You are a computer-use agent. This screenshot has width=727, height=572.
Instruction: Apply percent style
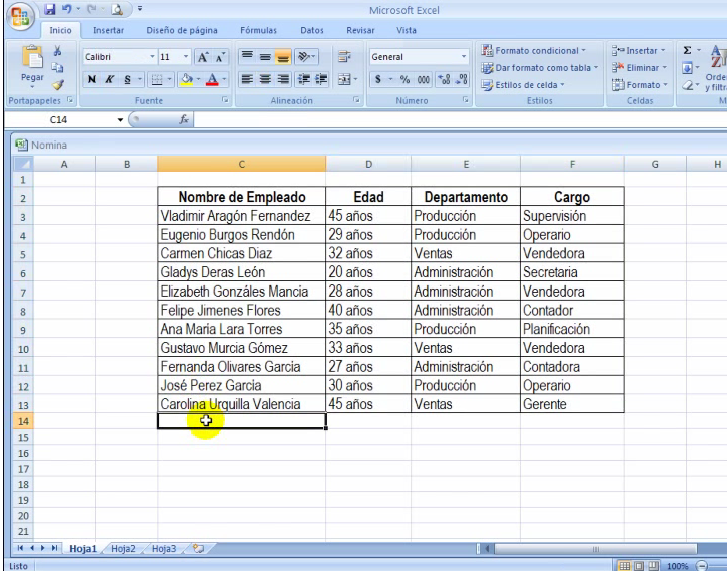click(x=405, y=79)
